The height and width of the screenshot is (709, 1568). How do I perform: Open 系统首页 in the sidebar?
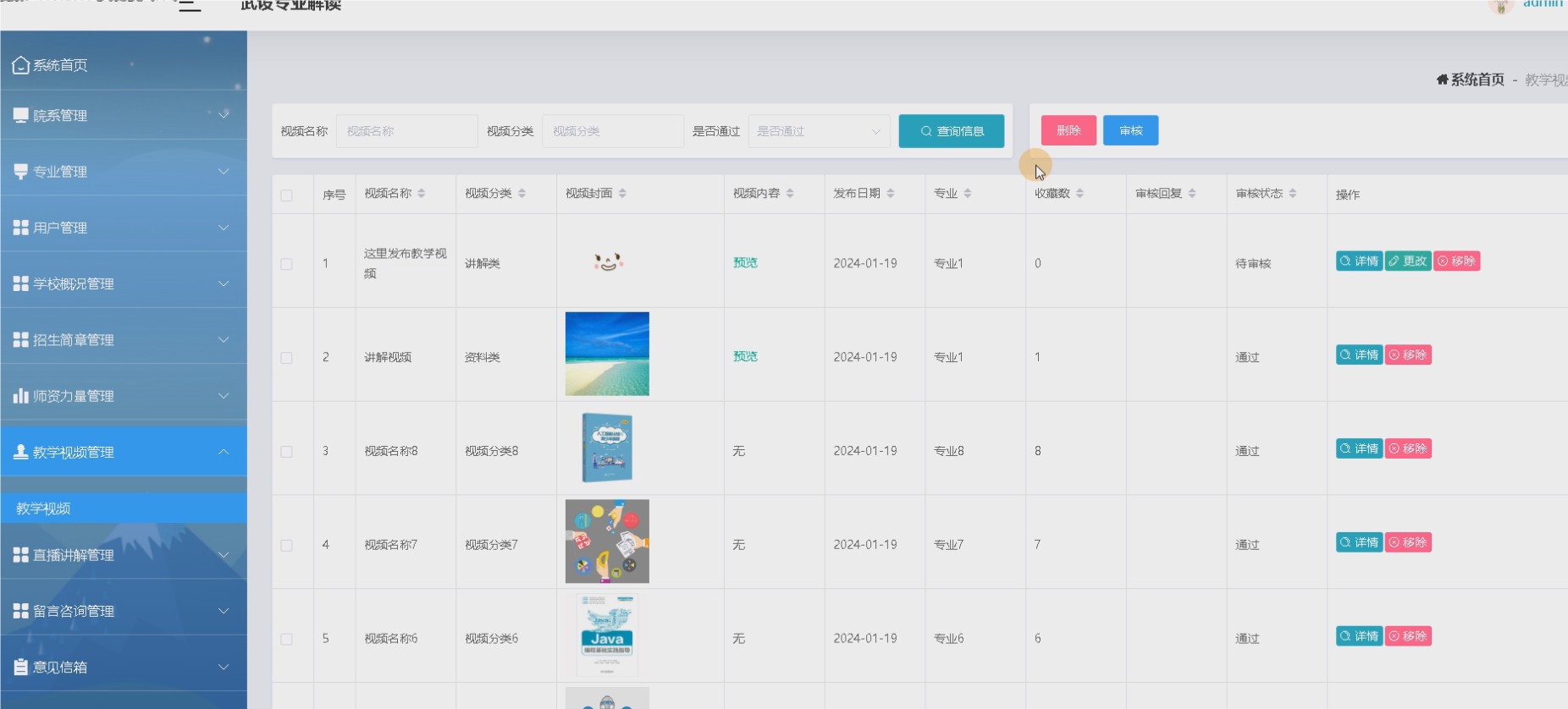[x=60, y=65]
